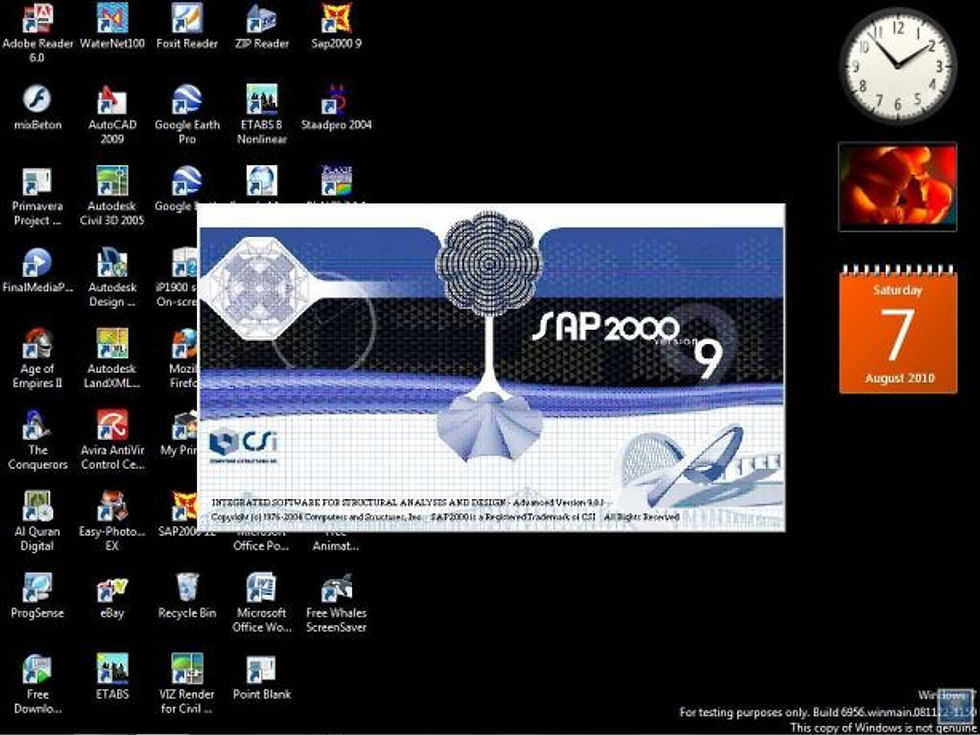Click the 'August 2010' text on calendar
Image resolution: width=980 pixels, height=735 pixels.
899,378
